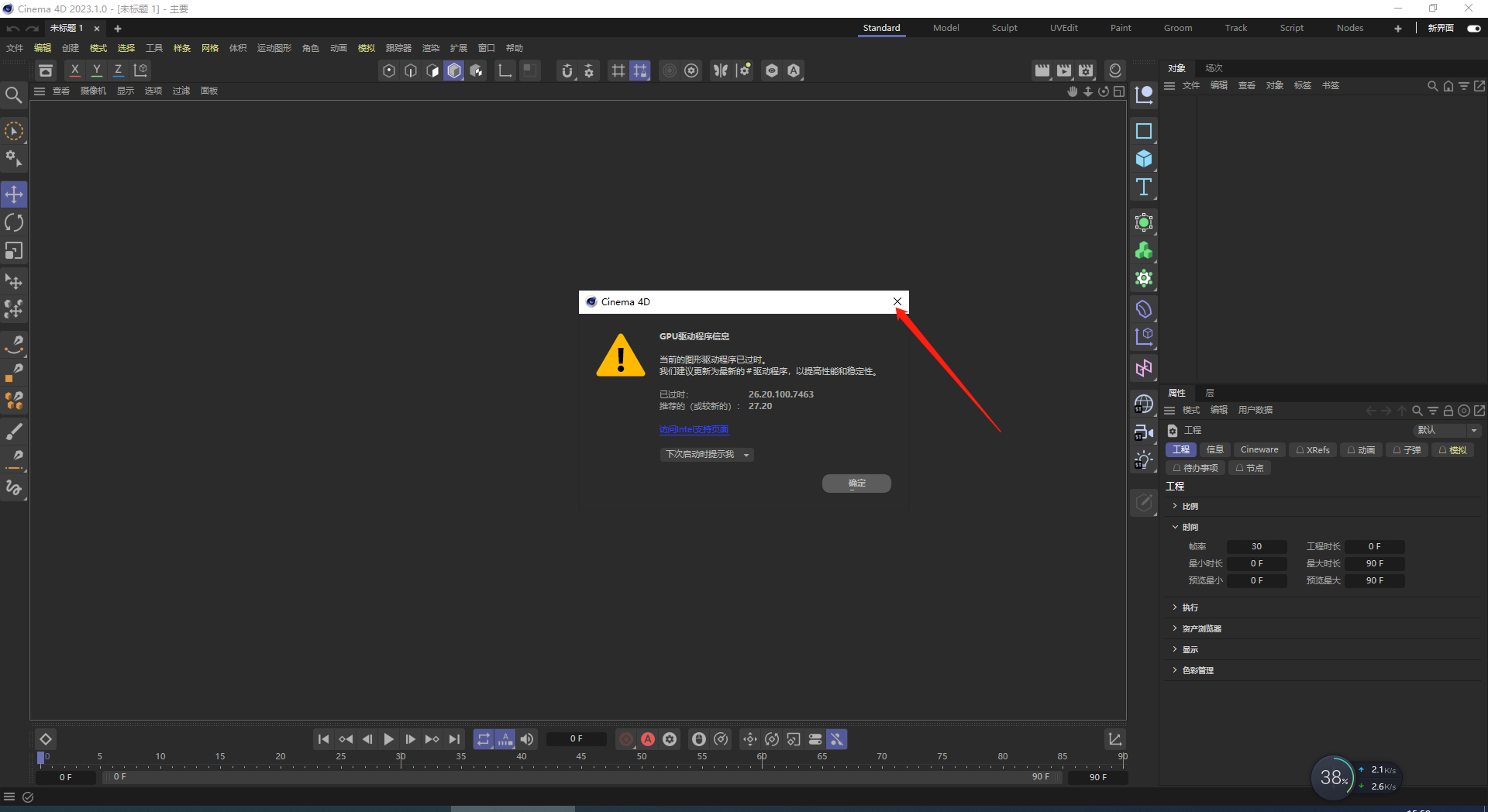Open the viewport 摄像机 menu
This screenshot has height=812, width=1488.
[x=93, y=91]
